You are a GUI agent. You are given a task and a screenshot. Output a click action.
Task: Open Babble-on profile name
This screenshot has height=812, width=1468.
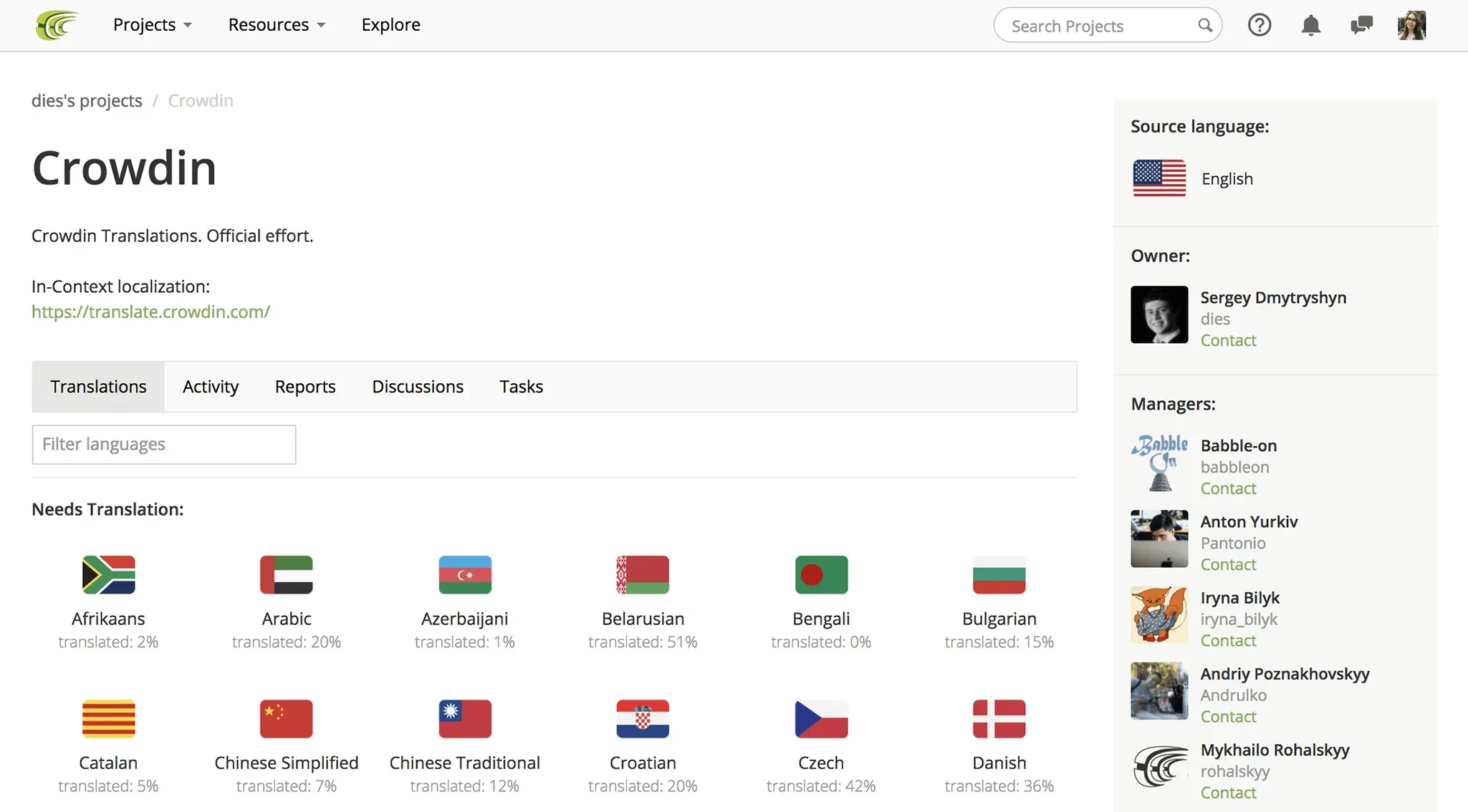1239,445
